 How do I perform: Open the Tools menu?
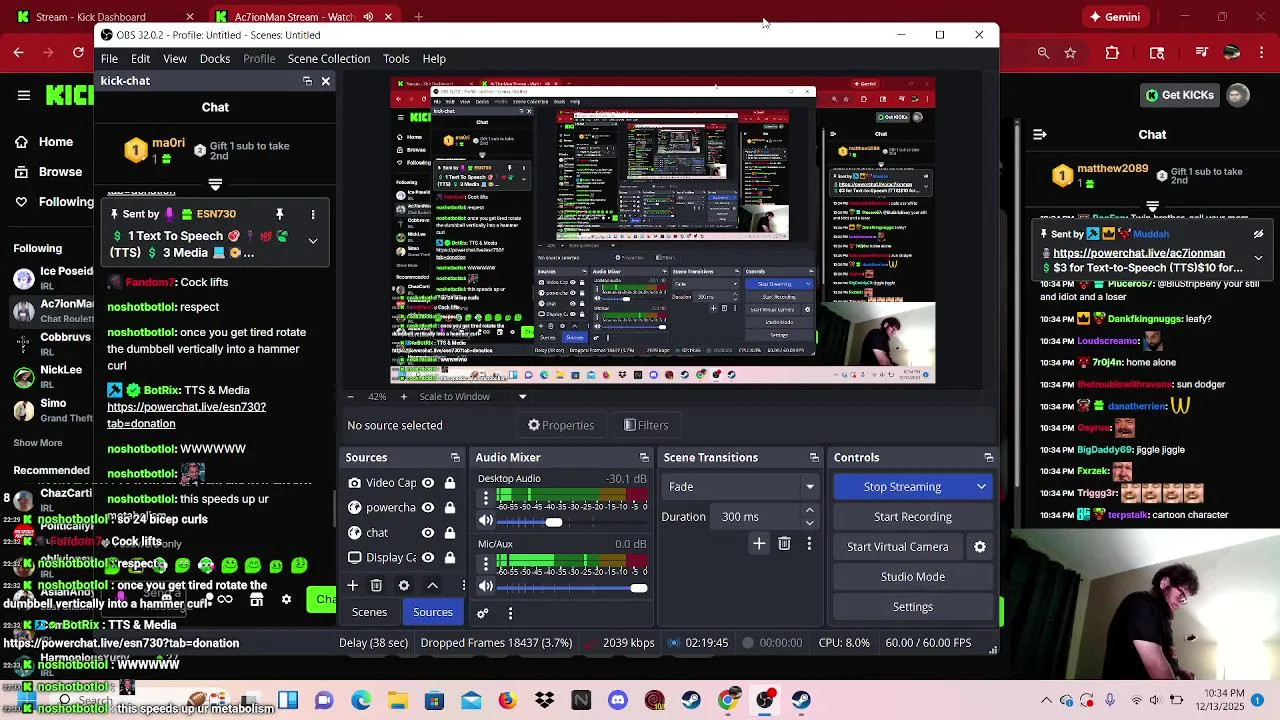coord(396,59)
